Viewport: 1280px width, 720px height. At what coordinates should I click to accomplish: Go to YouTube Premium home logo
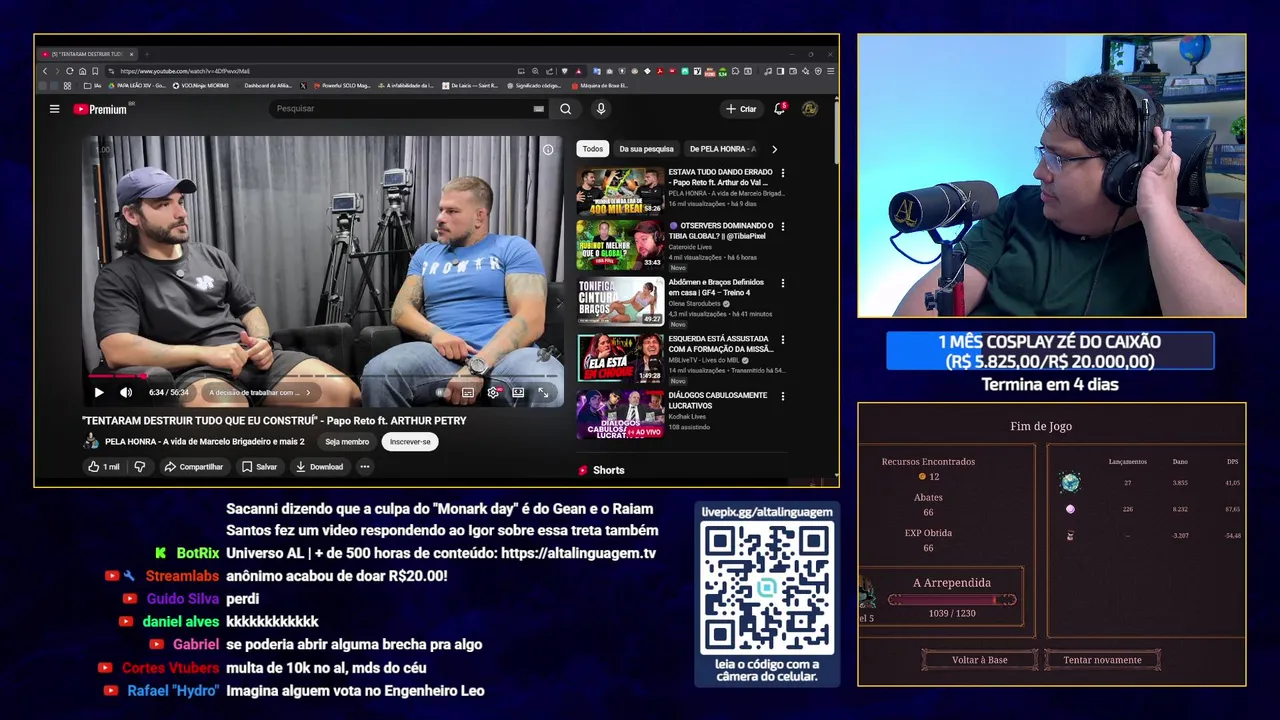pyautogui.click(x=101, y=109)
